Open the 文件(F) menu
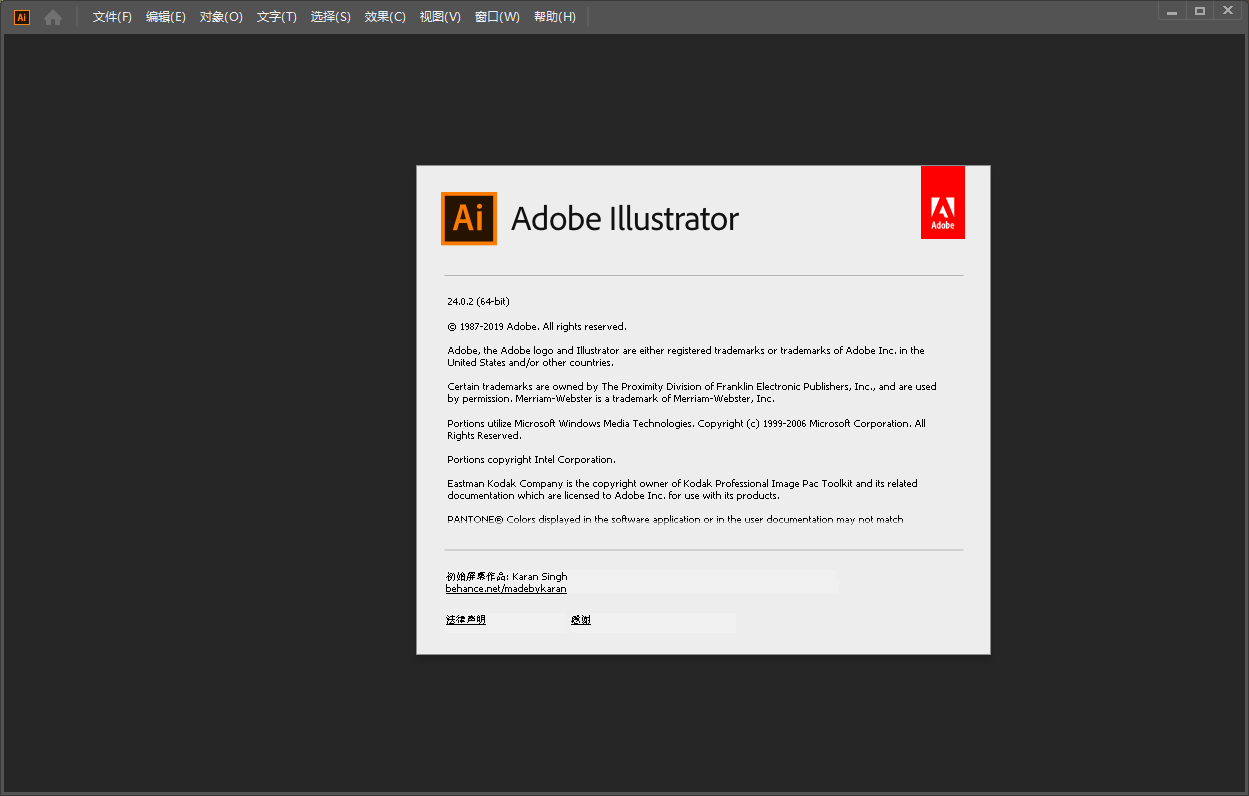This screenshot has width=1249, height=796. (112, 17)
